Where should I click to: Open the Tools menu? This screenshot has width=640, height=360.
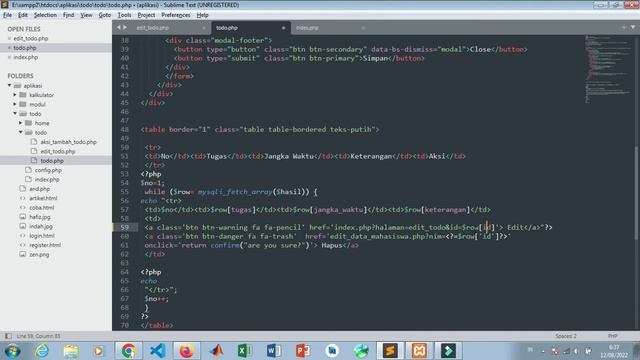pos(124,15)
